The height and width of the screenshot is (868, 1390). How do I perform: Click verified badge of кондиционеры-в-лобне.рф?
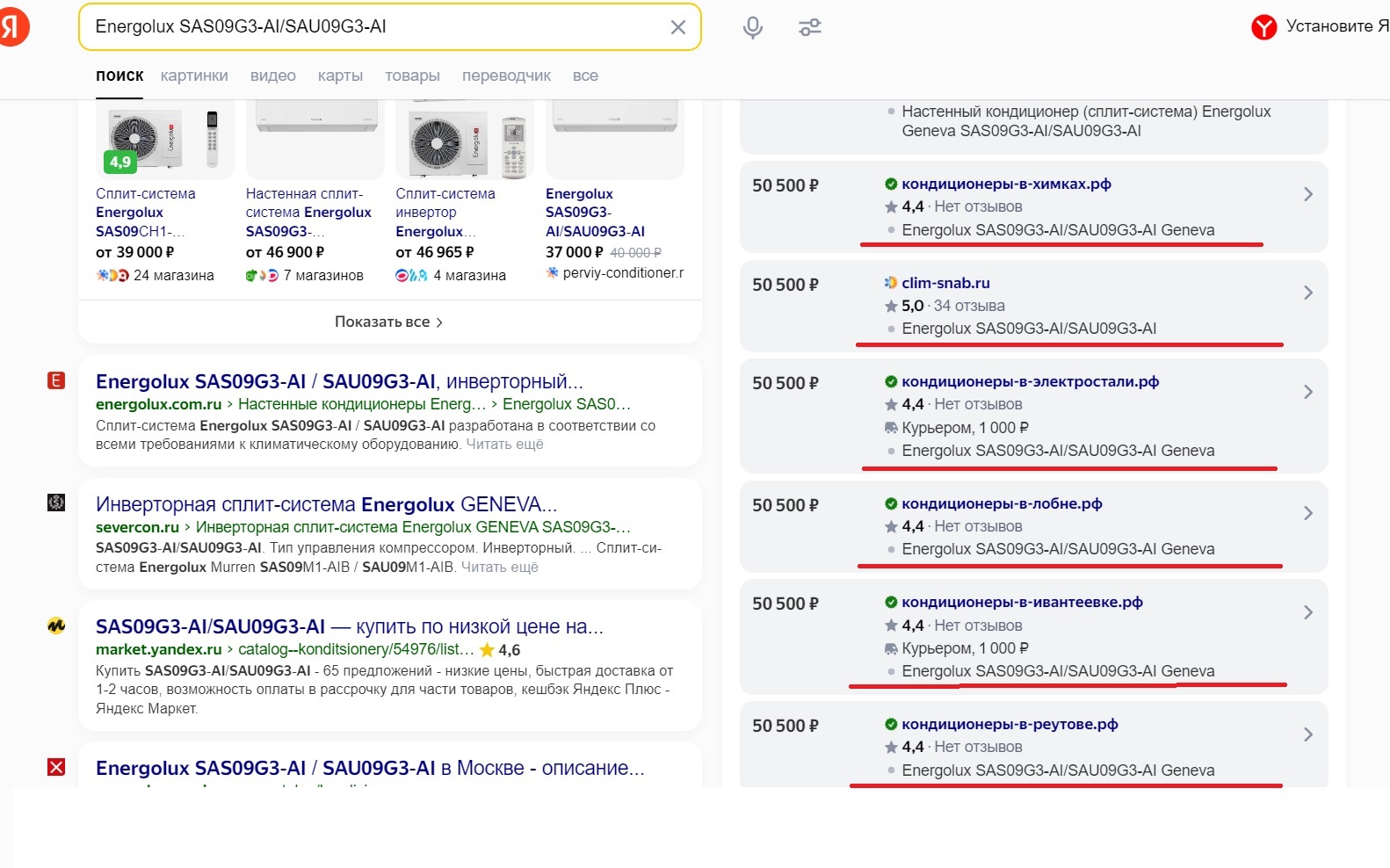[x=891, y=503]
